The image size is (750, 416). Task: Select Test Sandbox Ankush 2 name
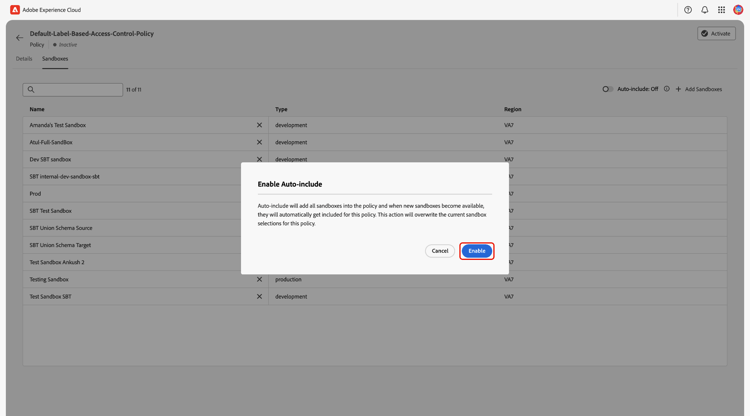[57, 263]
